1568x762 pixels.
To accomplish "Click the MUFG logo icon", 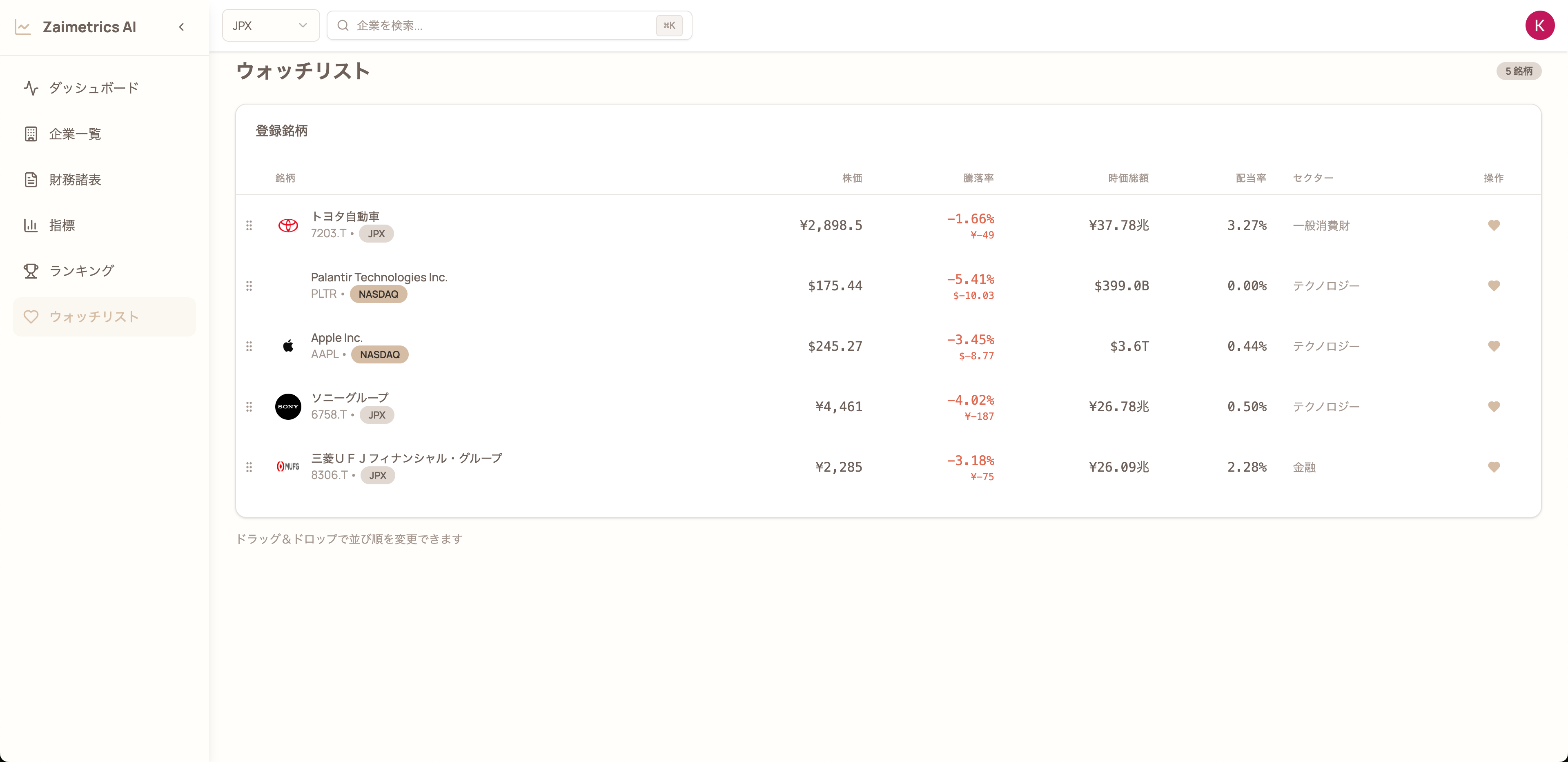I will pyautogui.click(x=288, y=467).
